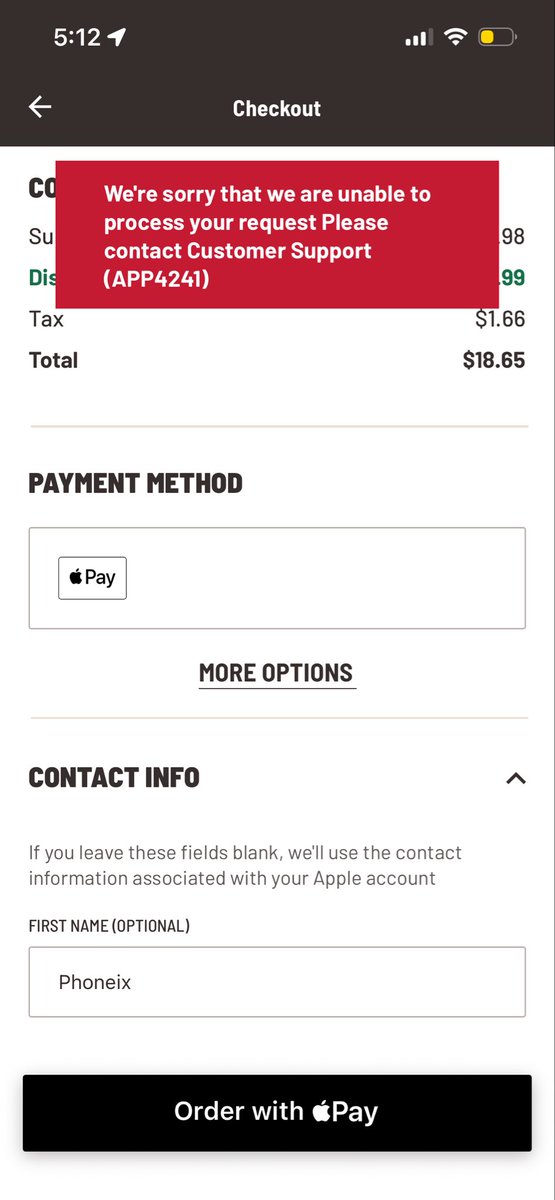This screenshot has height=1200, width=555.
Task: Tap the location arrow beside the time
Action: (118, 38)
